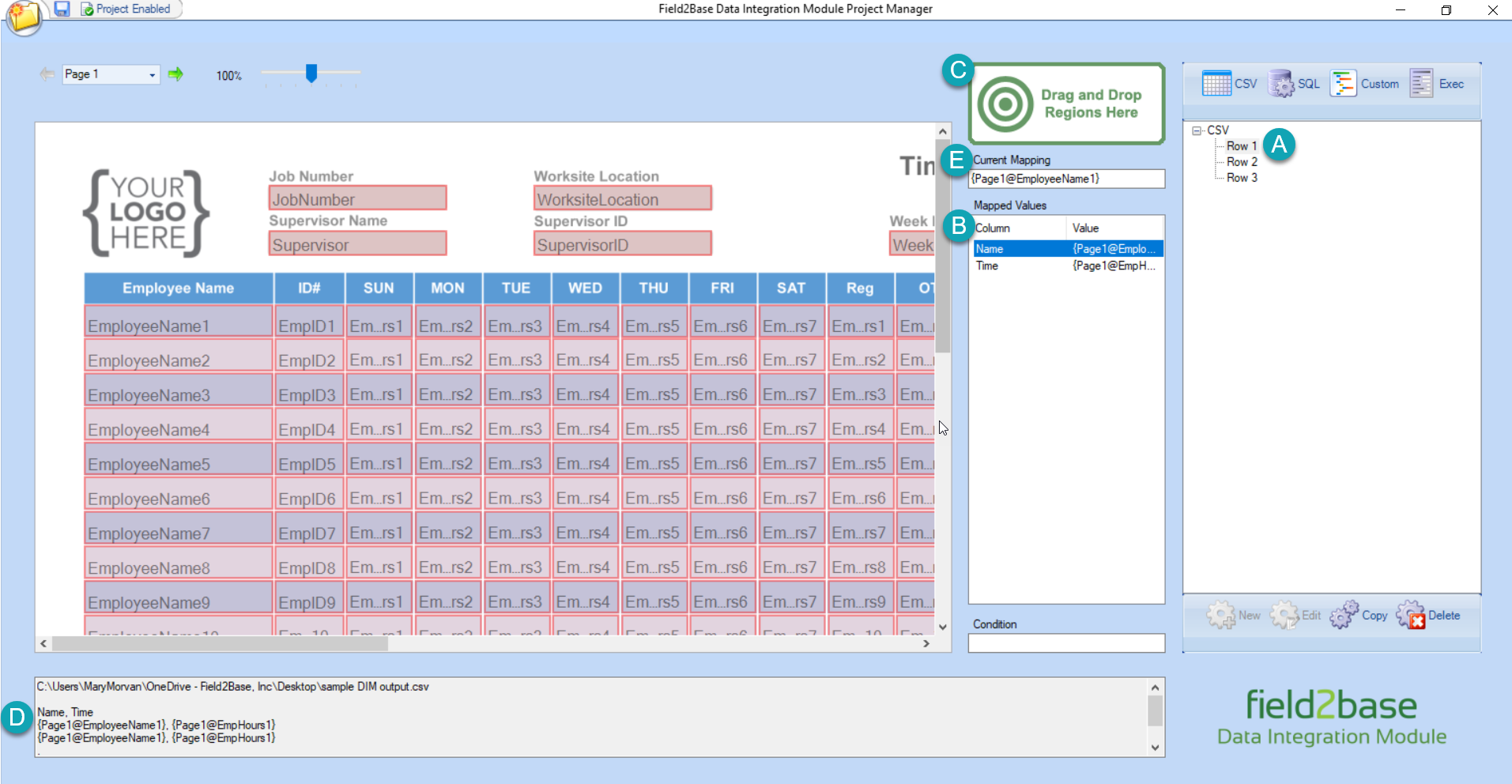Click the 'Name, Time' header line in output

point(66,712)
